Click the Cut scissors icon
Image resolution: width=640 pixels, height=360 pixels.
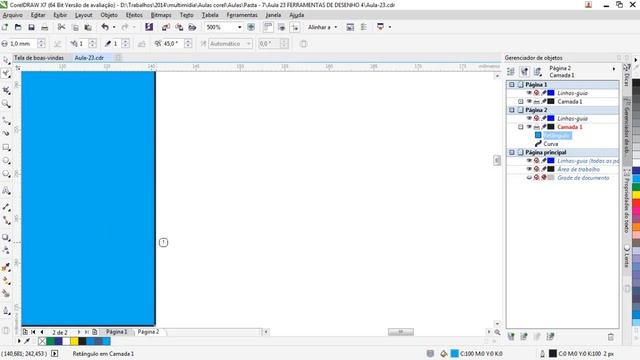coord(61,27)
